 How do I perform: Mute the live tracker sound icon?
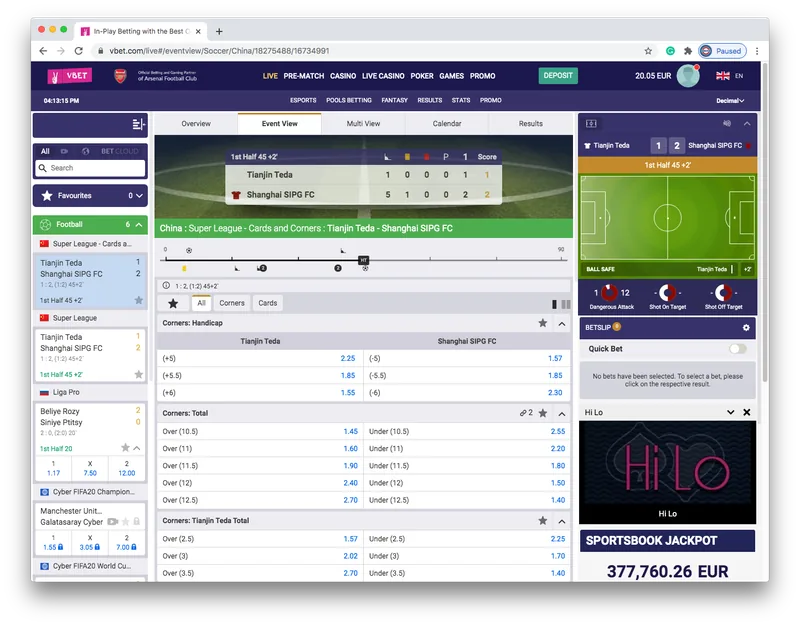(727, 123)
